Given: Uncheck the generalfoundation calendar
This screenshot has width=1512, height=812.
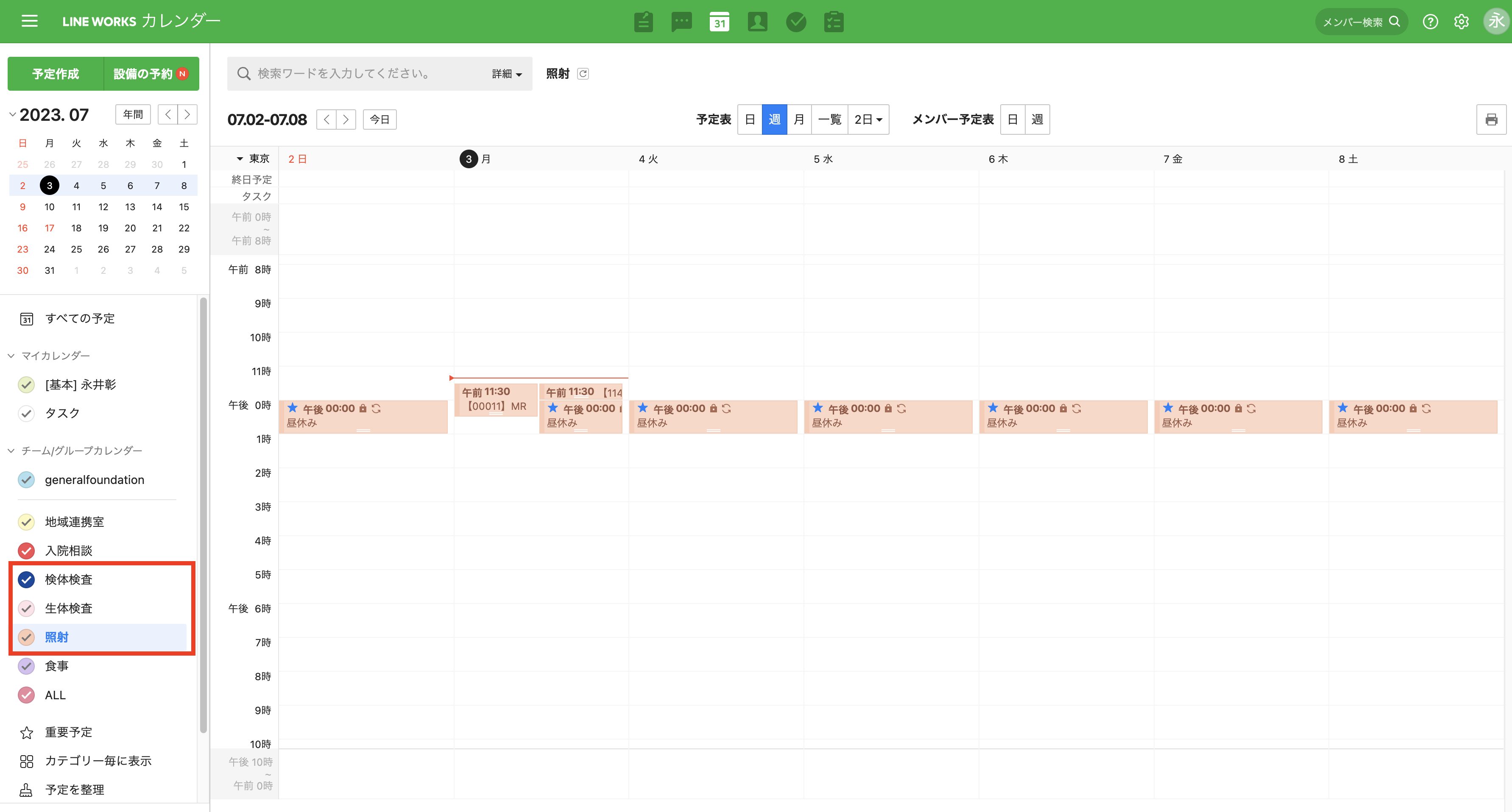Looking at the screenshot, I should coord(26,480).
